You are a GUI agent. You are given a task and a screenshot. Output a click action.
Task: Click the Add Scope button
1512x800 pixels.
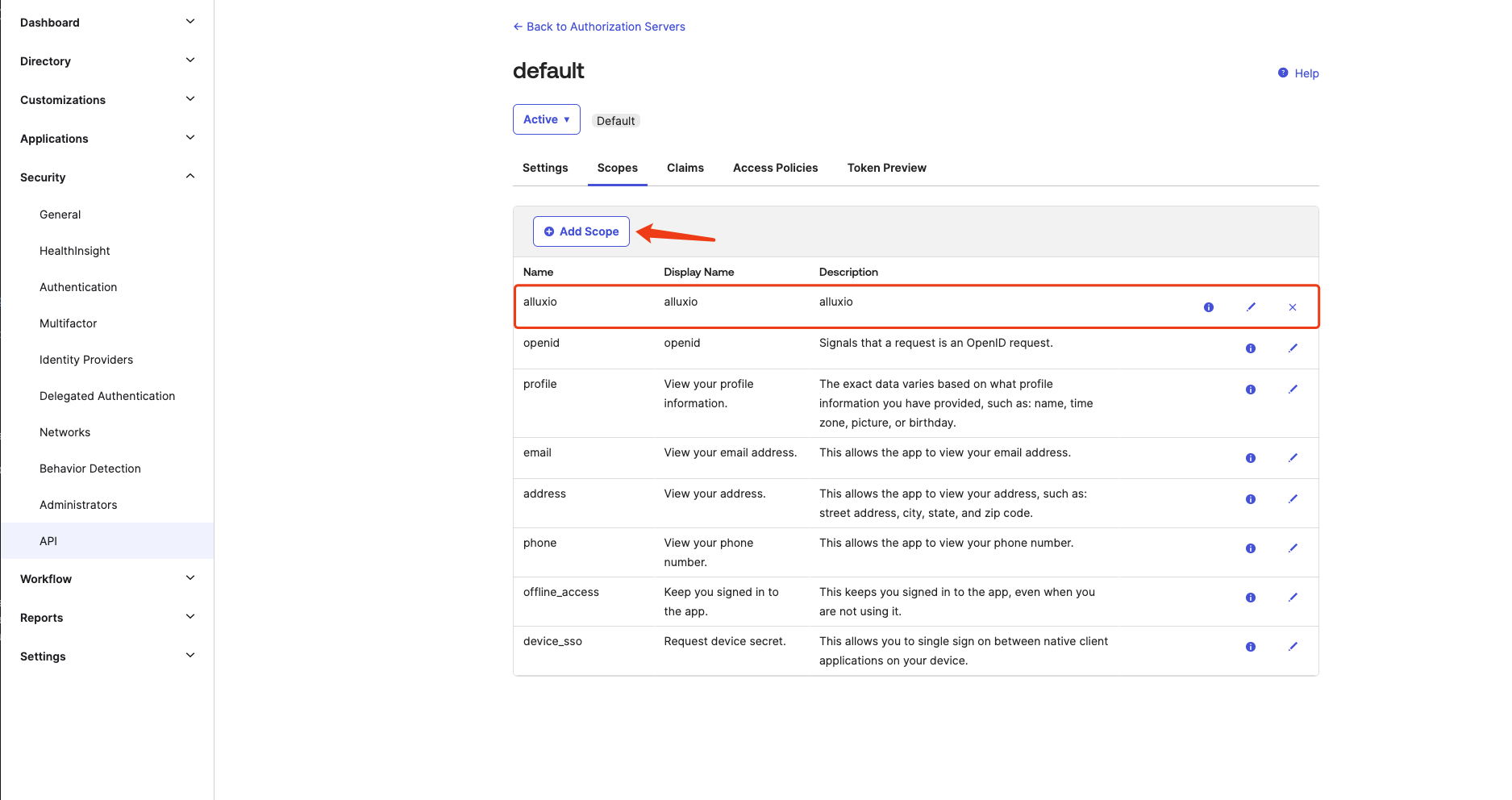(x=581, y=231)
